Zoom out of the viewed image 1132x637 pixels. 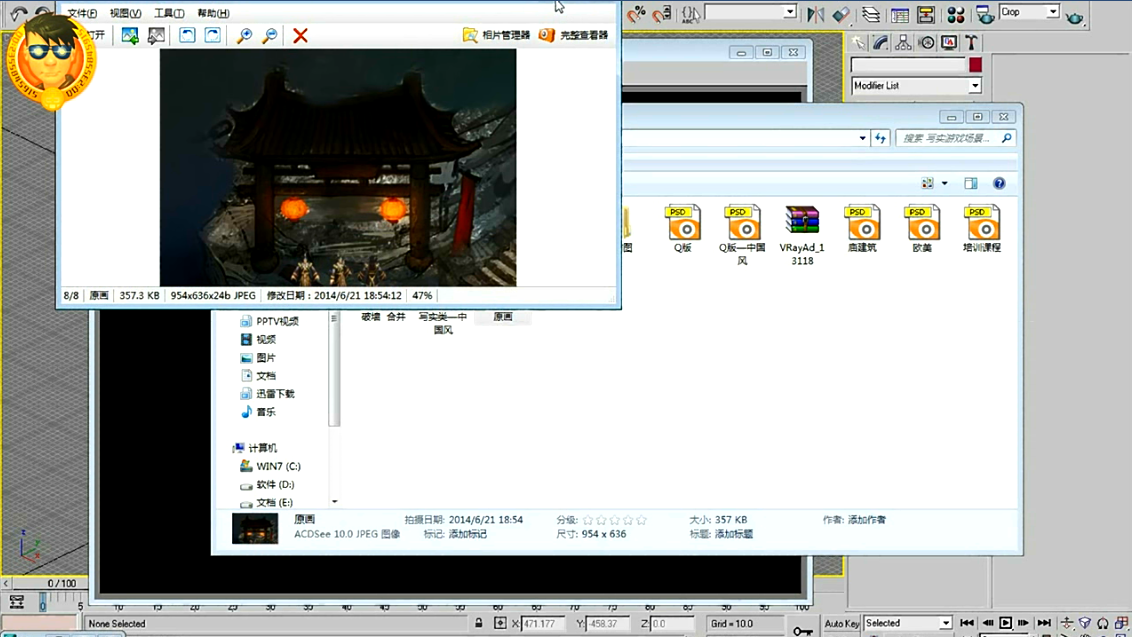[x=269, y=35]
